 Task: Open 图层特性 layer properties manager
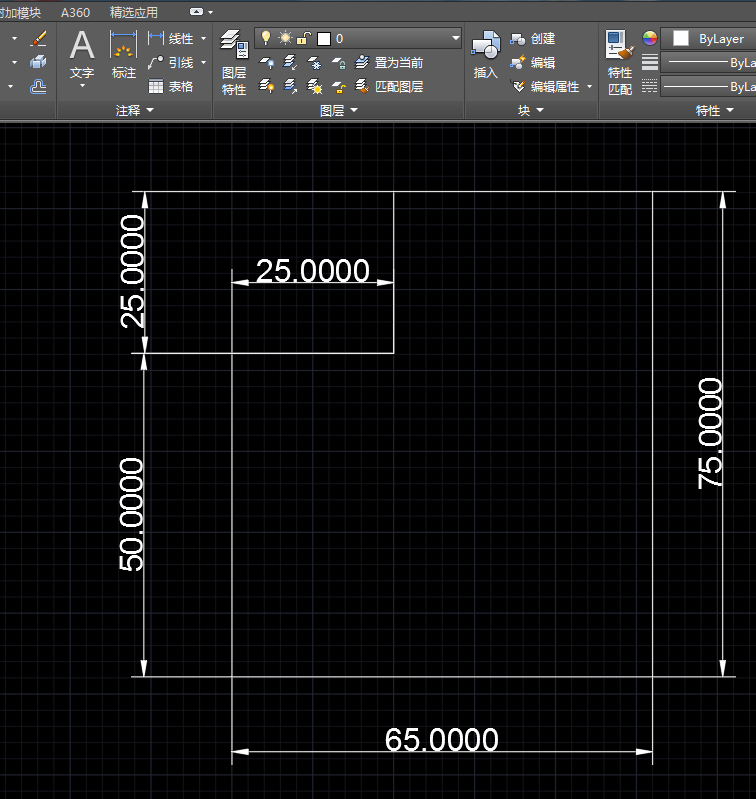pyautogui.click(x=234, y=62)
